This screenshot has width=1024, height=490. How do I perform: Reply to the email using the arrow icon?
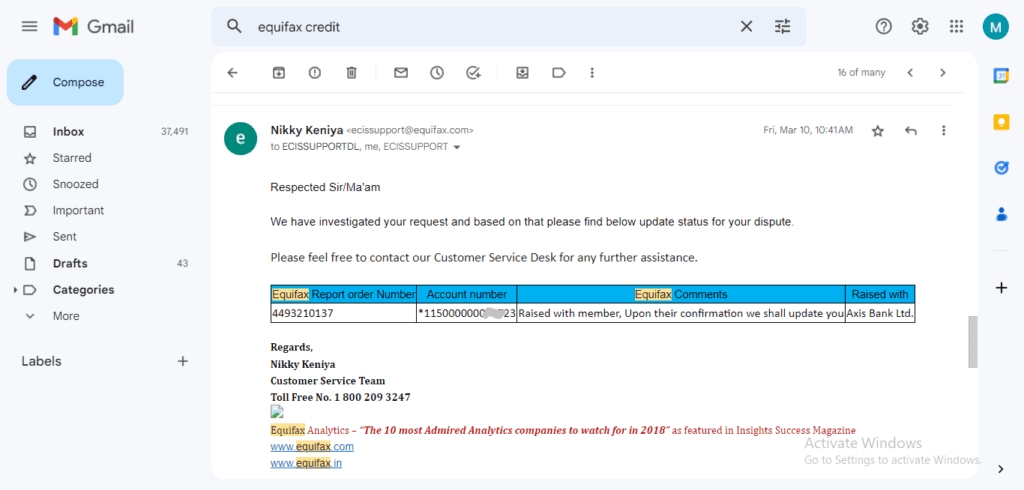pyautogui.click(x=911, y=131)
